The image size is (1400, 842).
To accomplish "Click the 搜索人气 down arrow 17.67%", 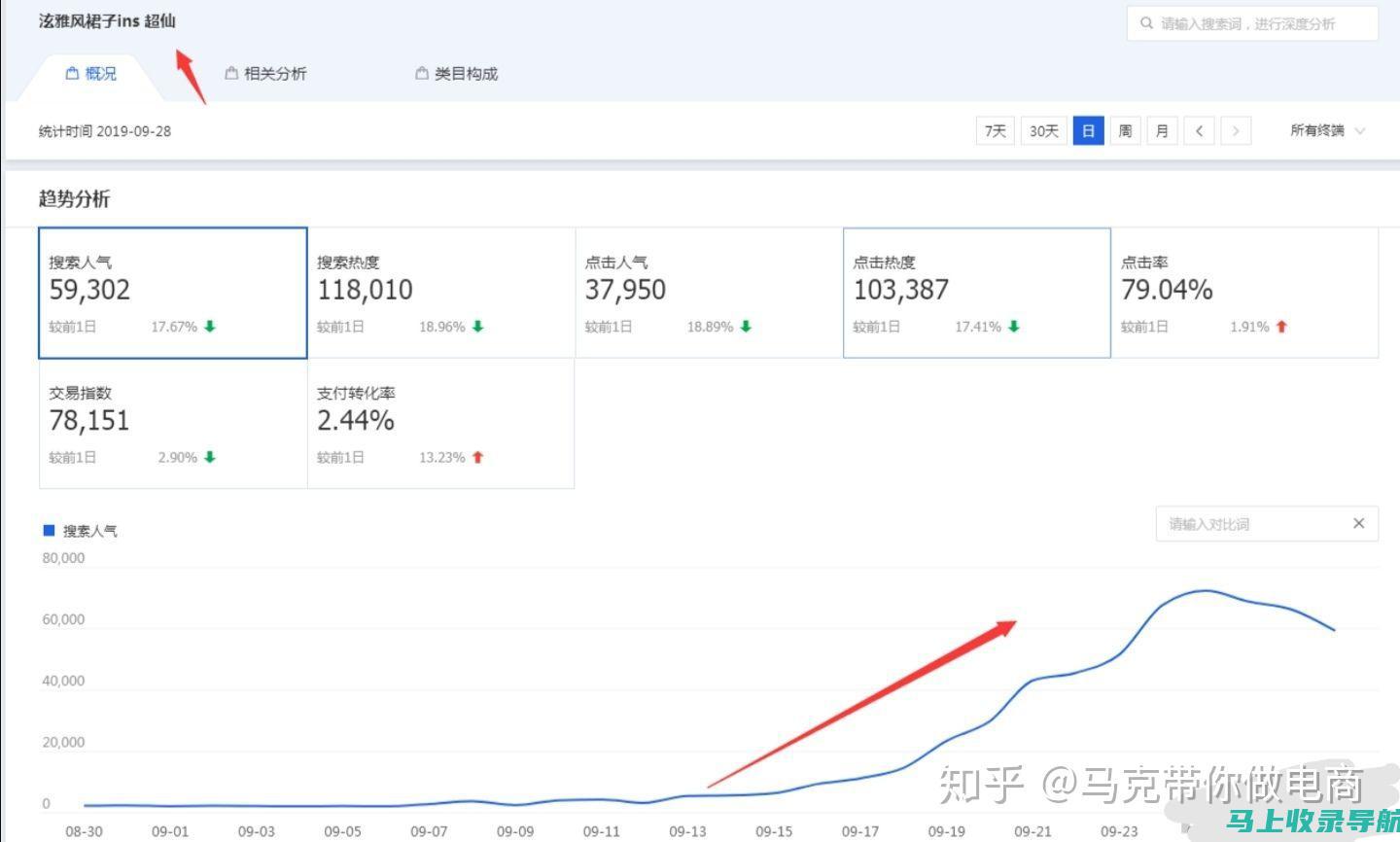I will coord(210,327).
